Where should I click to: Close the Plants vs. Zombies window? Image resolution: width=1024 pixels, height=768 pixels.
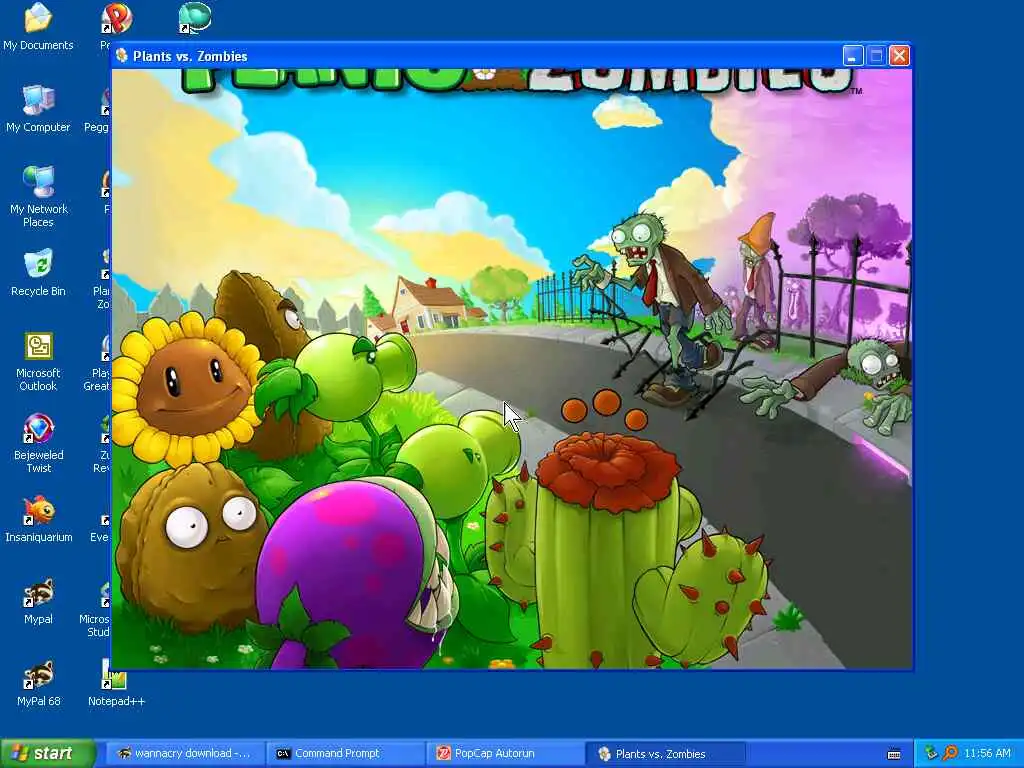click(899, 56)
